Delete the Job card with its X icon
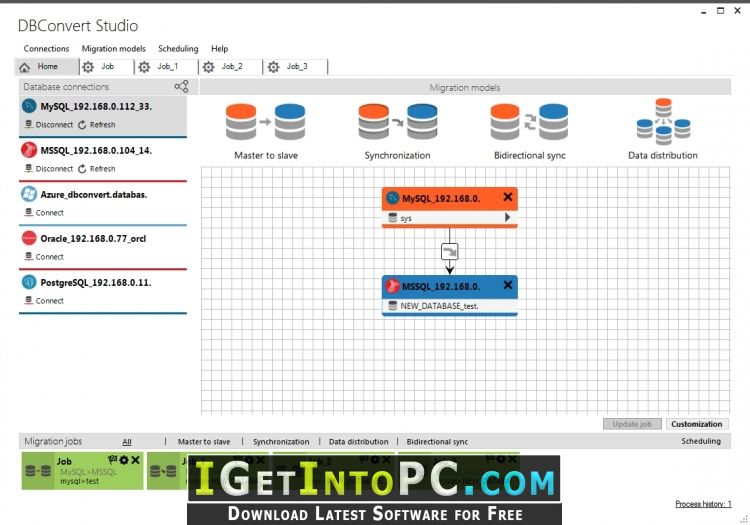Image resolution: width=750 pixels, height=525 pixels. 135,460
